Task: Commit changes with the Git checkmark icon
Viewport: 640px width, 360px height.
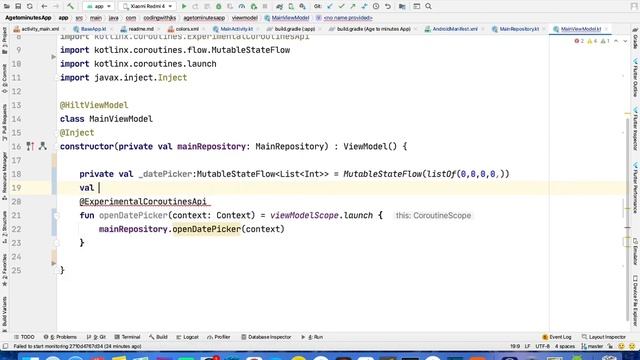Action: pos(341,7)
